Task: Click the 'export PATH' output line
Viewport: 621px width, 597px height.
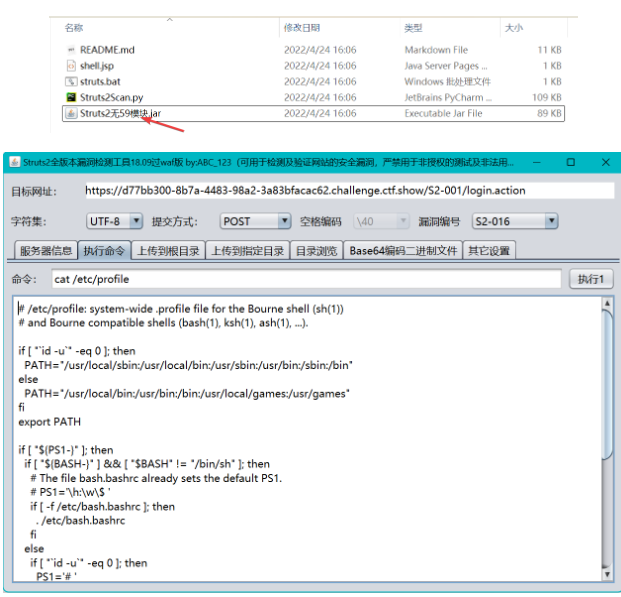Action: (50, 422)
